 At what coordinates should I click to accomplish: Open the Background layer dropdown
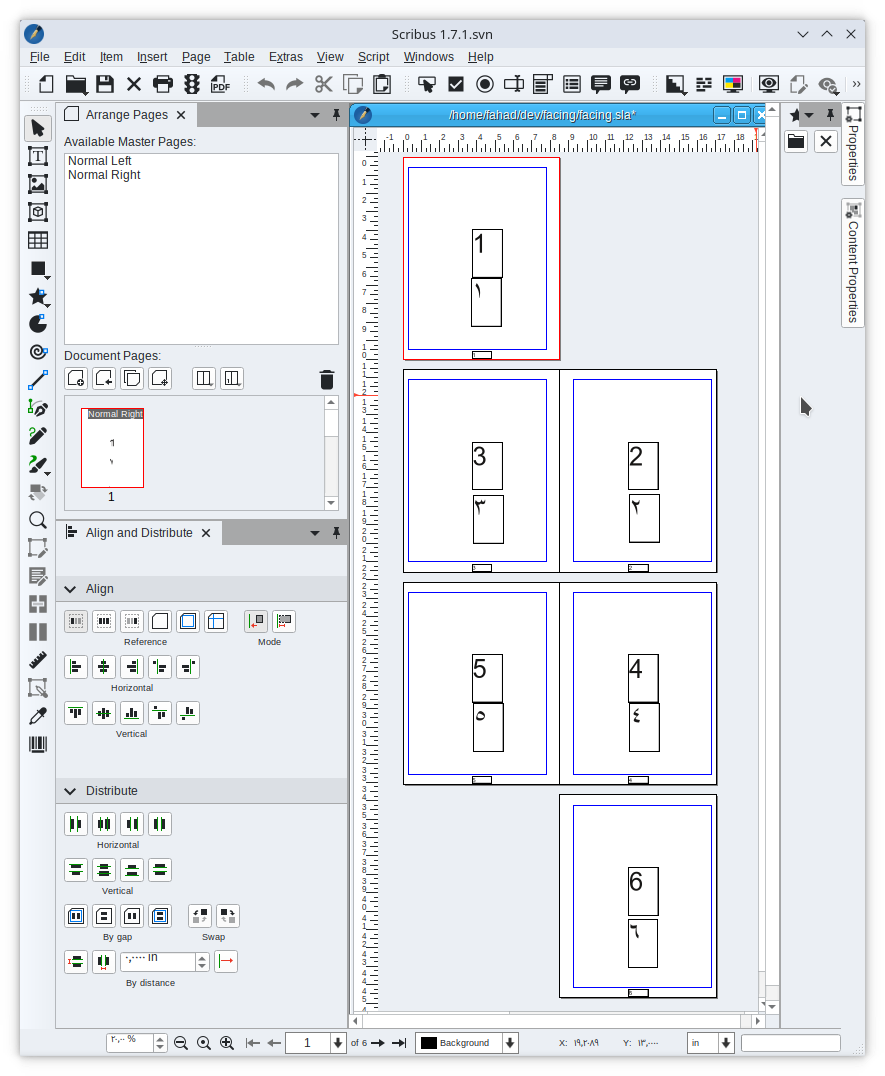(510, 1043)
